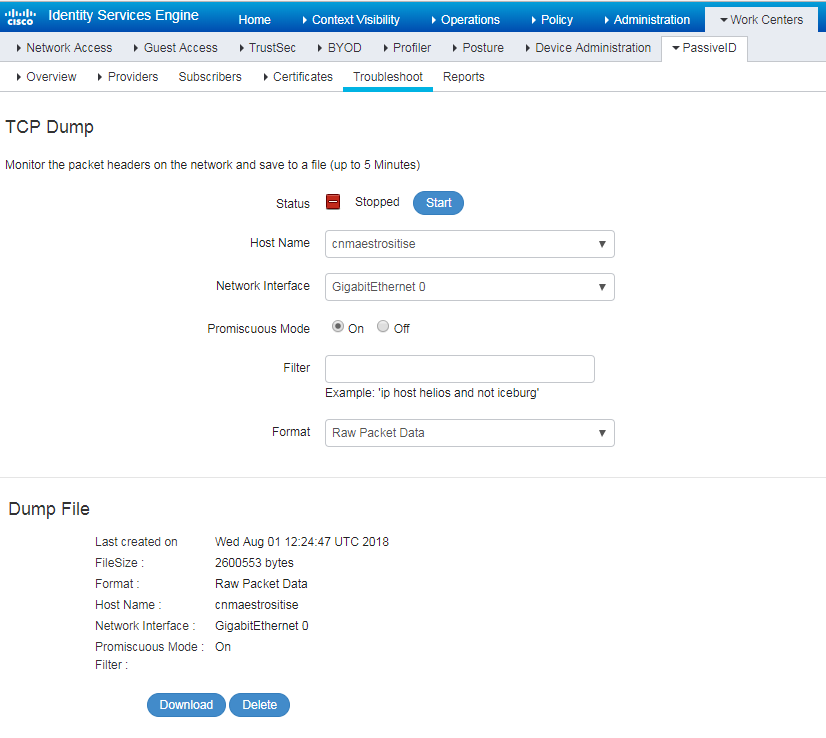Collapse the Work Centers menu
This screenshot has width=826, height=738.
[x=762, y=20]
